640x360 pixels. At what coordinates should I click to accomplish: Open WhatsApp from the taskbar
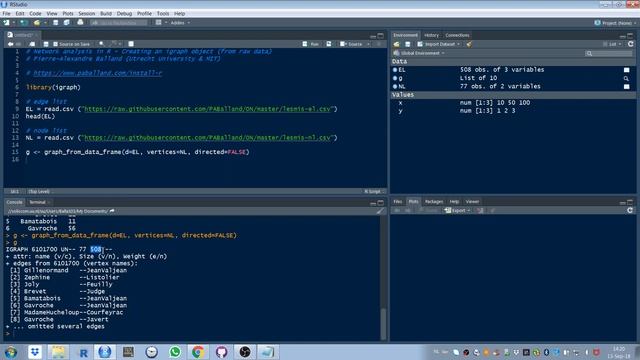click(175, 352)
